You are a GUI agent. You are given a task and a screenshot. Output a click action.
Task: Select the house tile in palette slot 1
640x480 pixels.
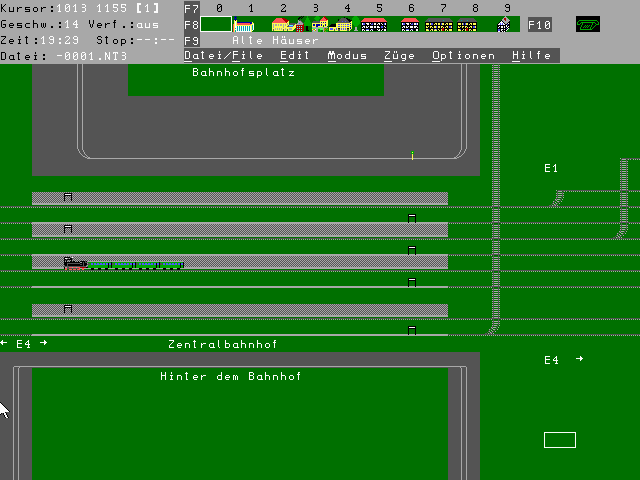(244, 25)
